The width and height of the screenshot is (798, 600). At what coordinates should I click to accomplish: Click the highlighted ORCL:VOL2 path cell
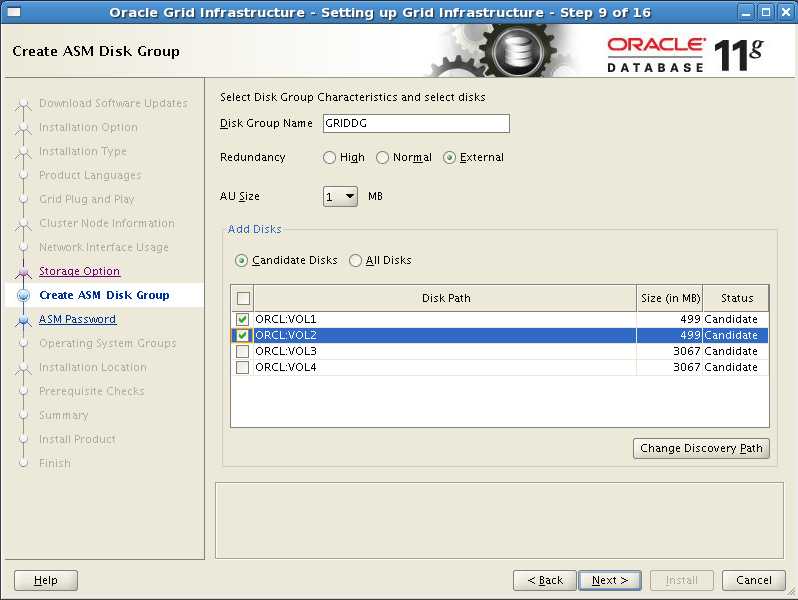pyautogui.click(x=445, y=335)
